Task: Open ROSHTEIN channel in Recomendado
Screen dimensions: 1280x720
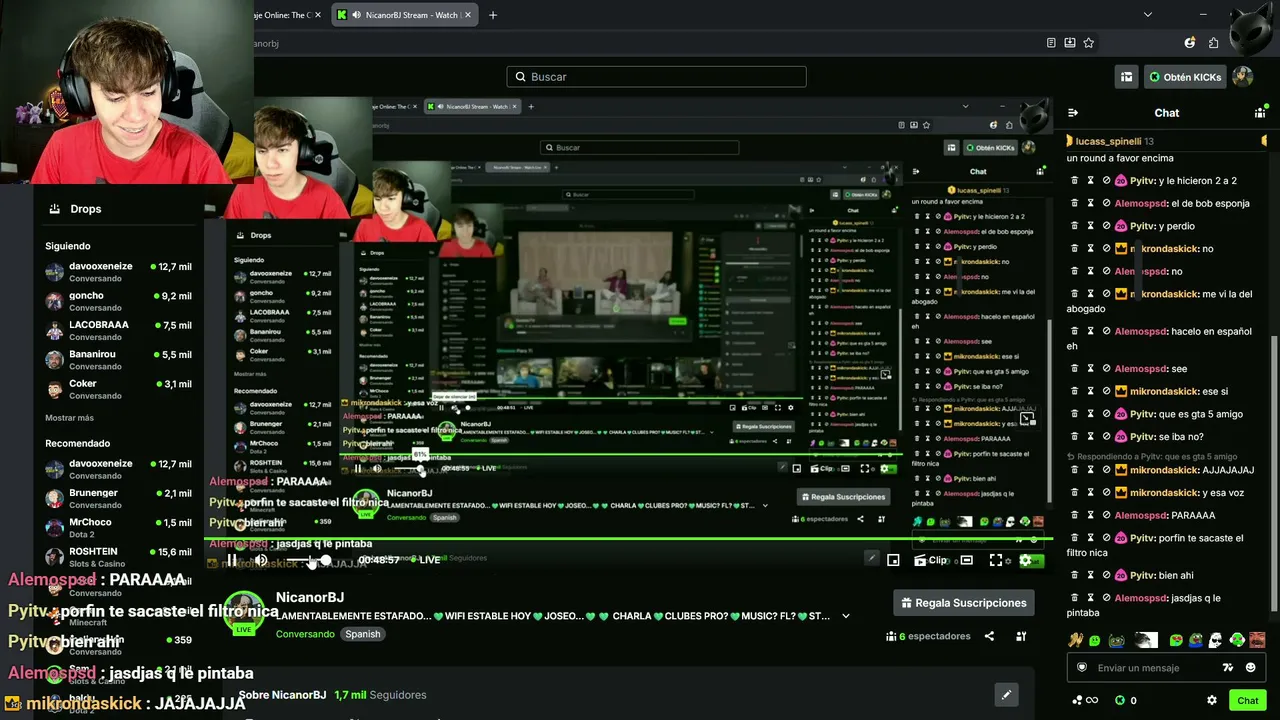Action: (x=120, y=557)
